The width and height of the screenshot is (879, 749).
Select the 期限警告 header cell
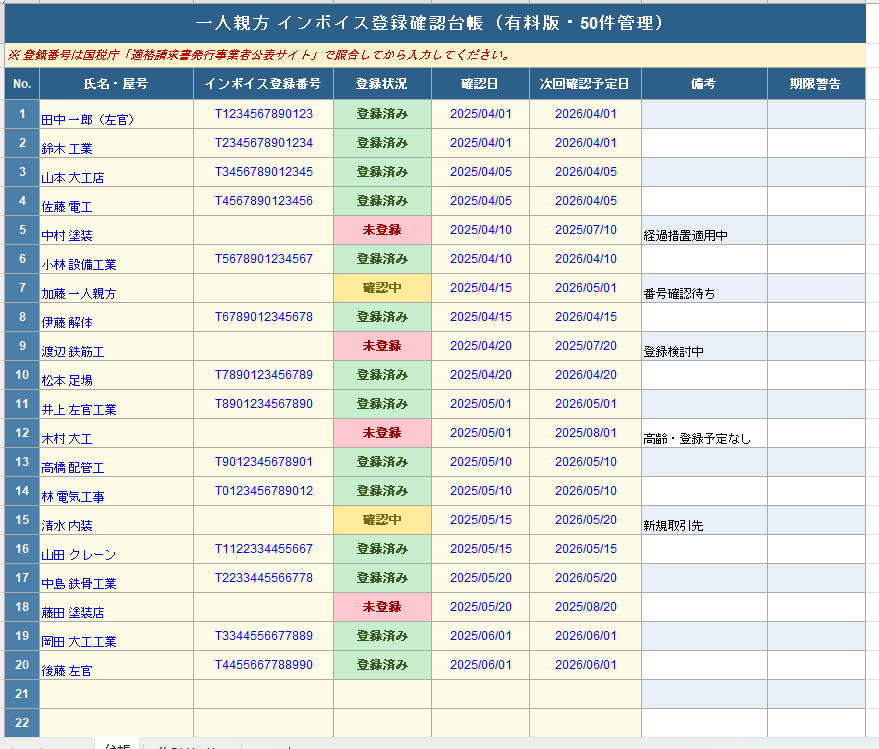815,84
